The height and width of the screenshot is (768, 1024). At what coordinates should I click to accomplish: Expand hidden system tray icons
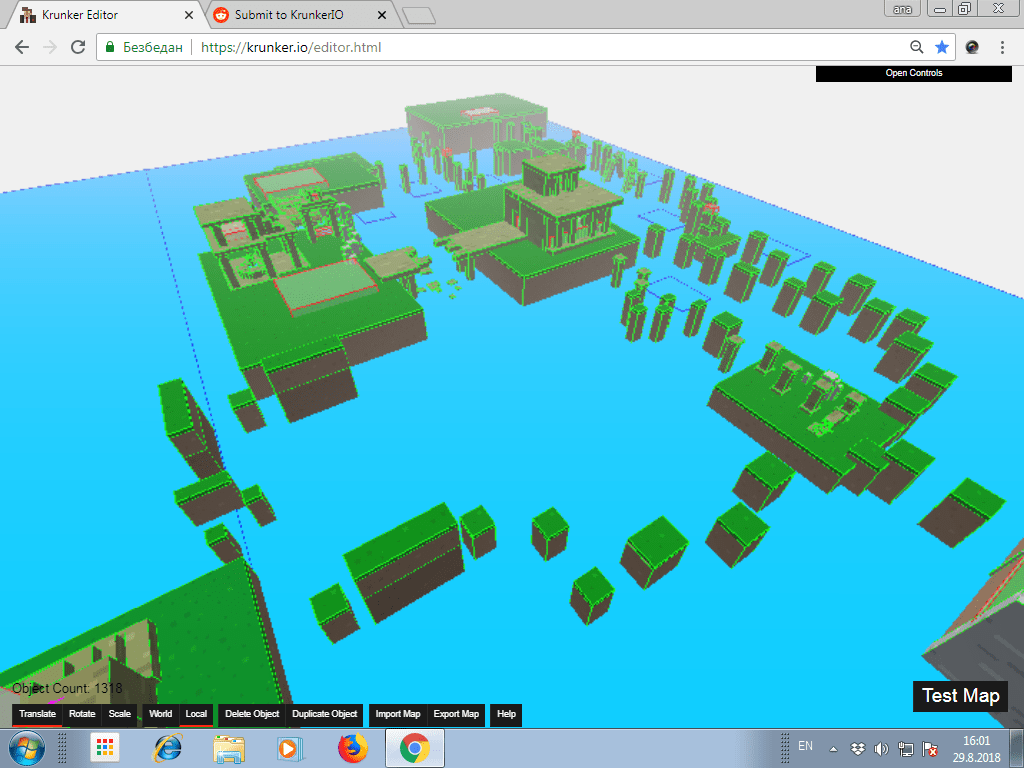(833, 746)
